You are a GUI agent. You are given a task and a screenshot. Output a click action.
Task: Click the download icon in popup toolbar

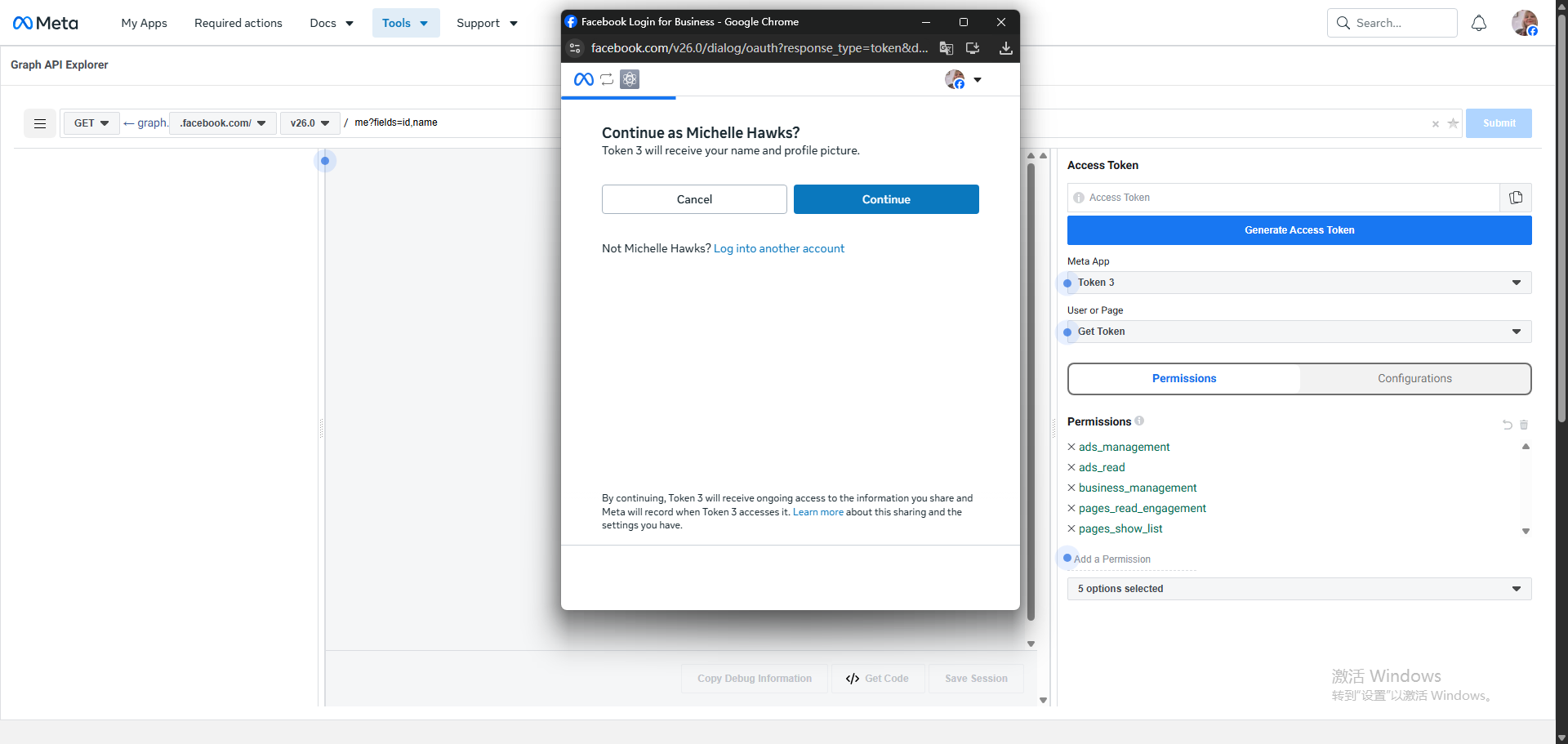pos(1006,48)
